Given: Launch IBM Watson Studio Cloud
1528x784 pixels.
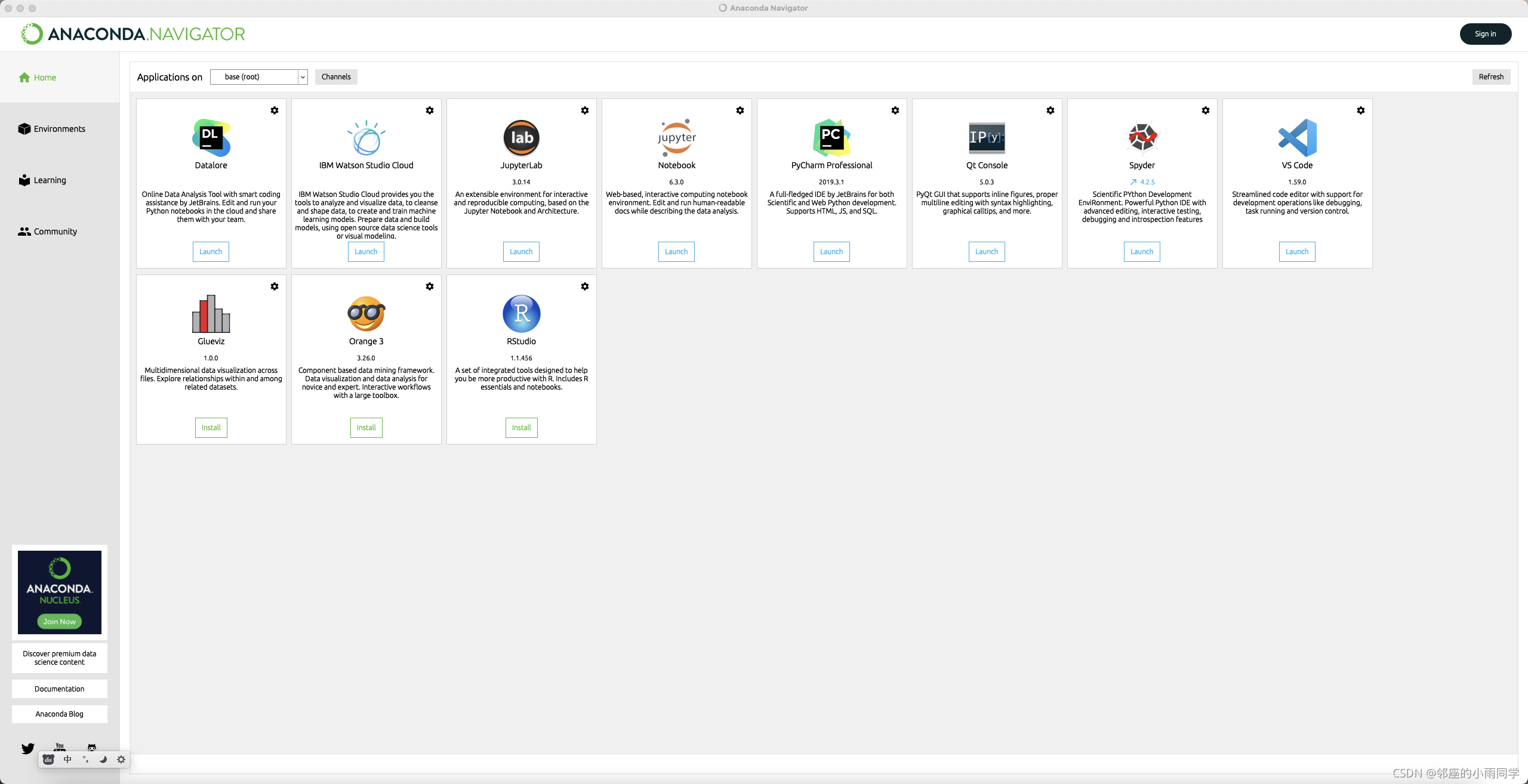Looking at the screenshot, I should [x=366, y=251].
